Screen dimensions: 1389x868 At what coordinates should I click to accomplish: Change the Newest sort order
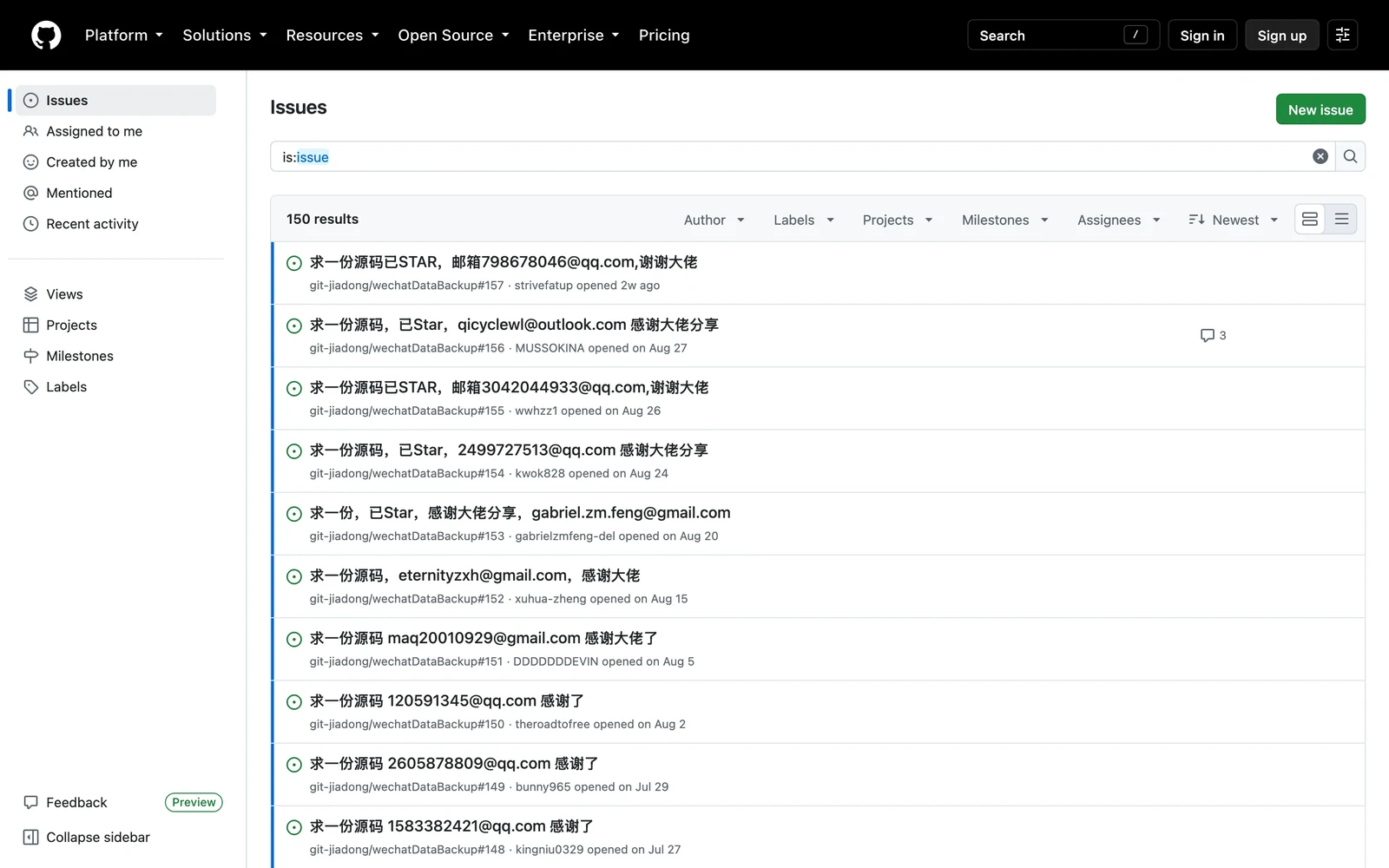tap(1234, 220)
